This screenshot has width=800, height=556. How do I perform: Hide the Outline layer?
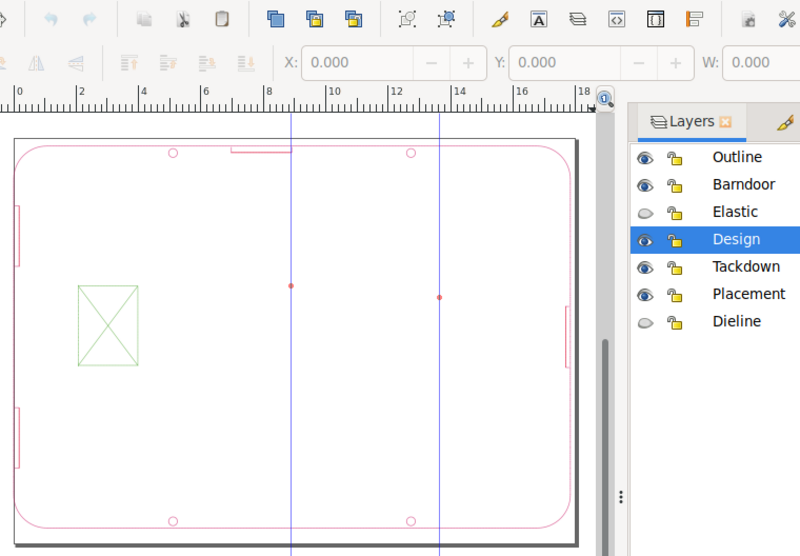coord(645,158)
